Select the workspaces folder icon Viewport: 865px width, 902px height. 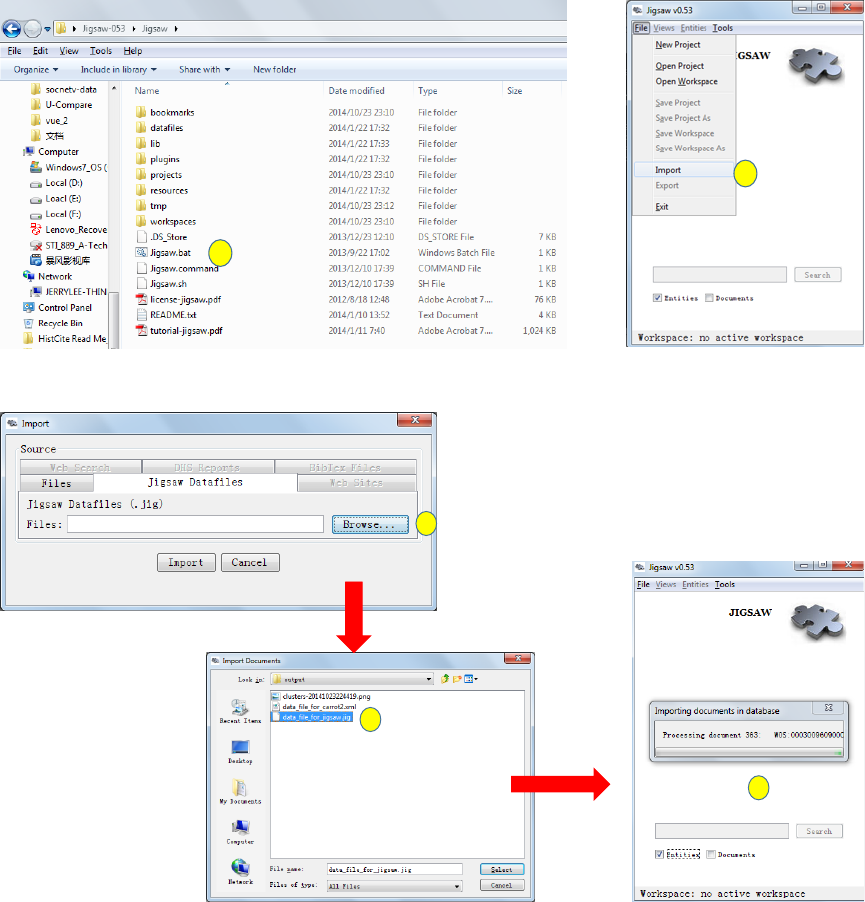pyautogui.click(x=141, y=221)
